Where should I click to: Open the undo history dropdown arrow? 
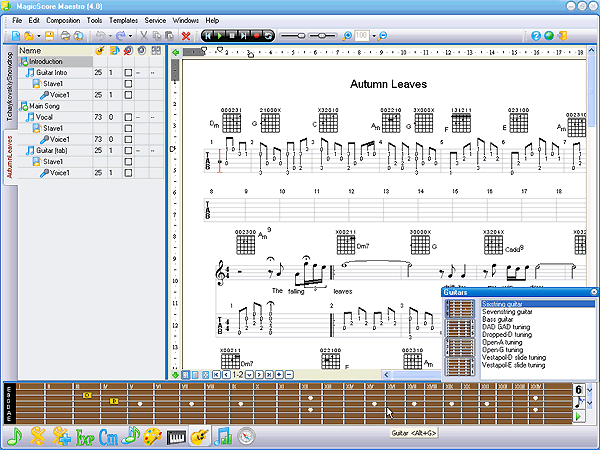click(x=110, y=36)
